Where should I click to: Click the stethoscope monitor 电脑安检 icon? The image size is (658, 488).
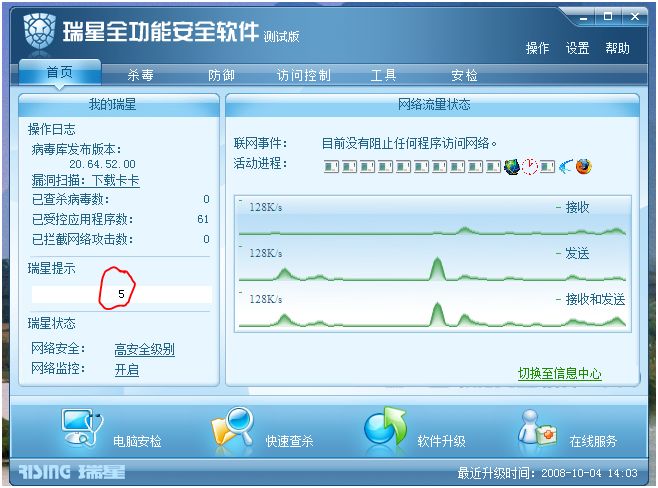[x=82, y=428]
